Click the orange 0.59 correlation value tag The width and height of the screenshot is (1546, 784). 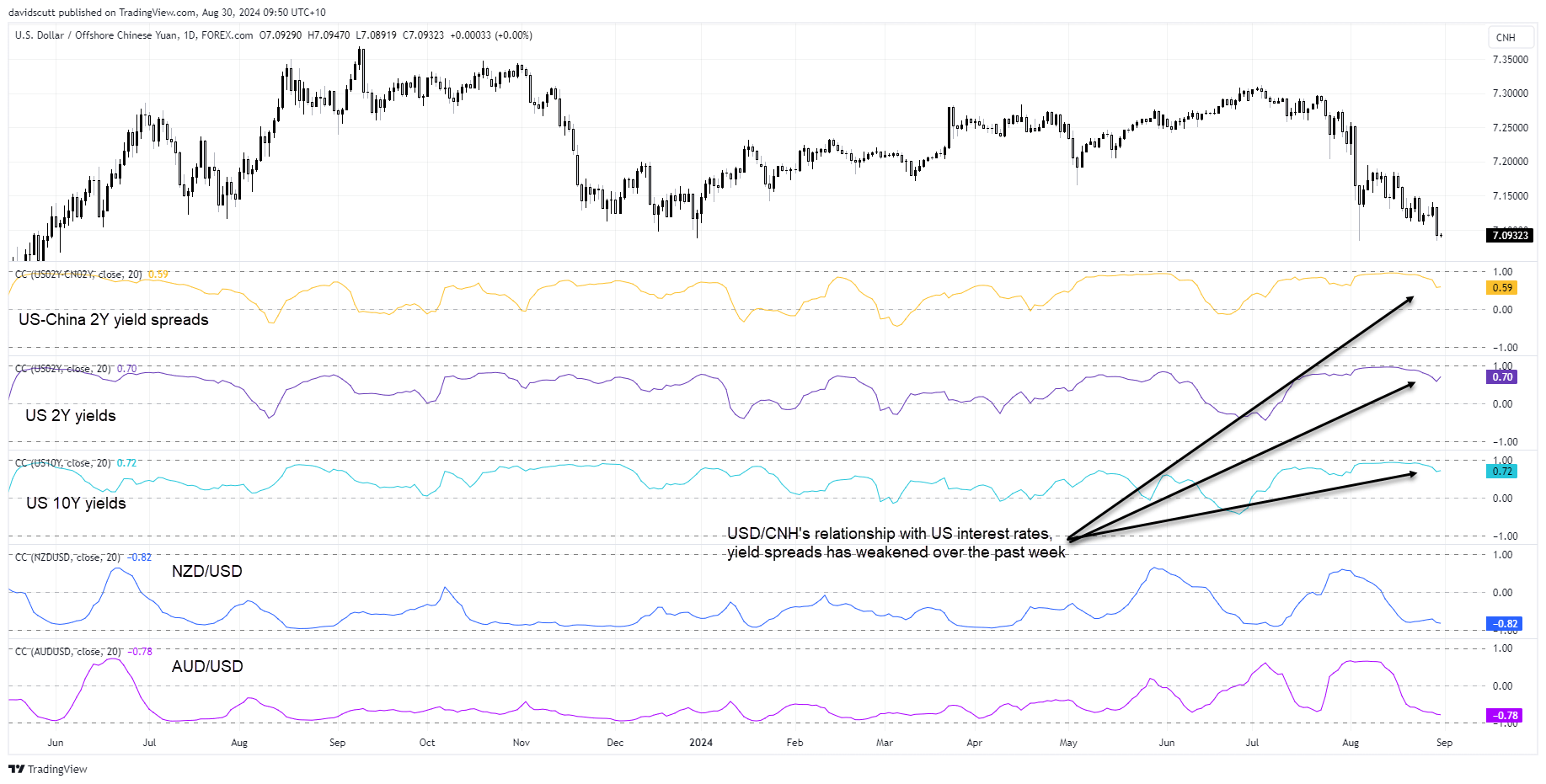[1502, 287]
